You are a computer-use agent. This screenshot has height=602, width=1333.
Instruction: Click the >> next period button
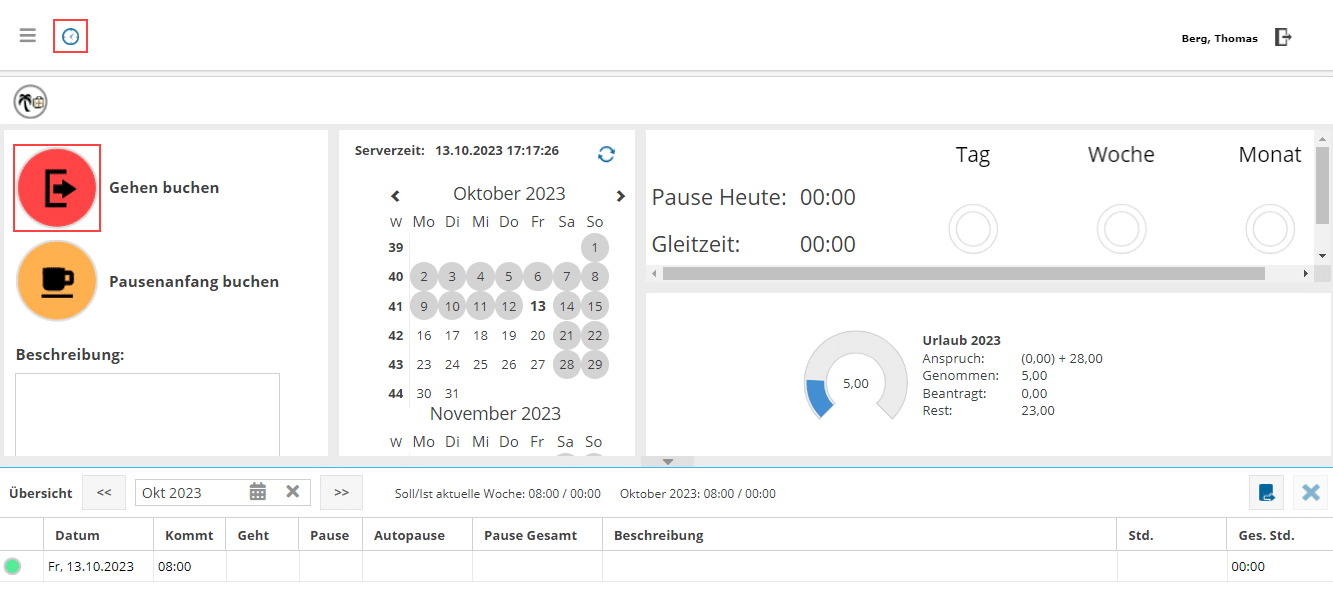click(x=341, y=492)
